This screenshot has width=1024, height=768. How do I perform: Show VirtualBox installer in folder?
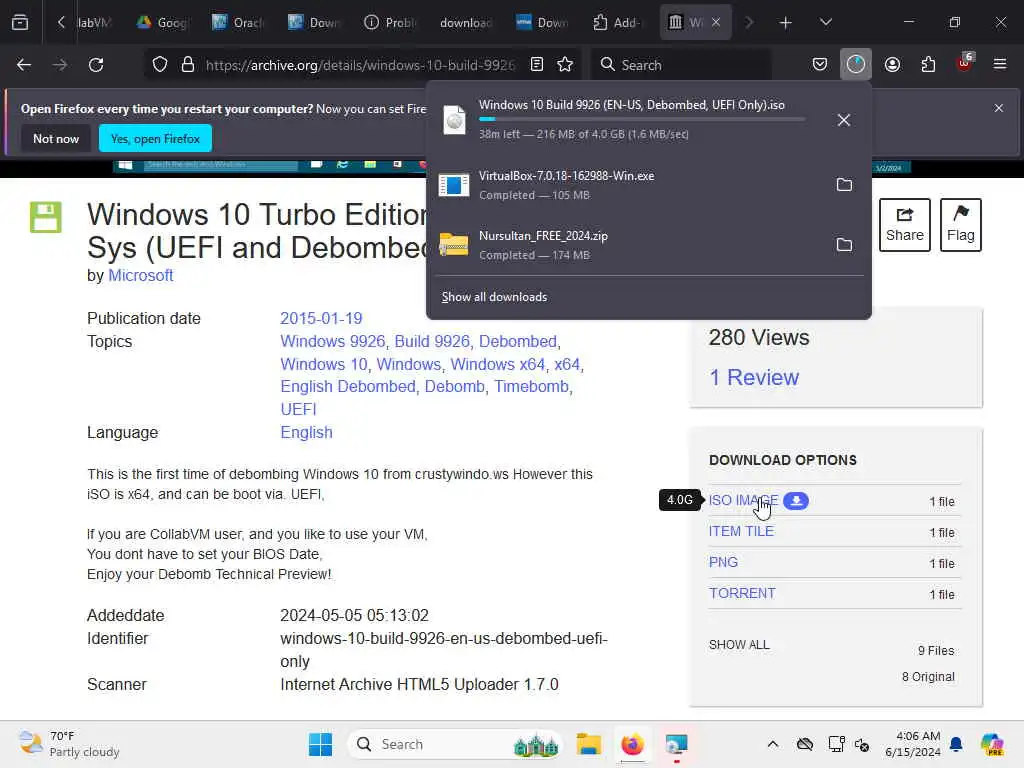pos(844,185)
